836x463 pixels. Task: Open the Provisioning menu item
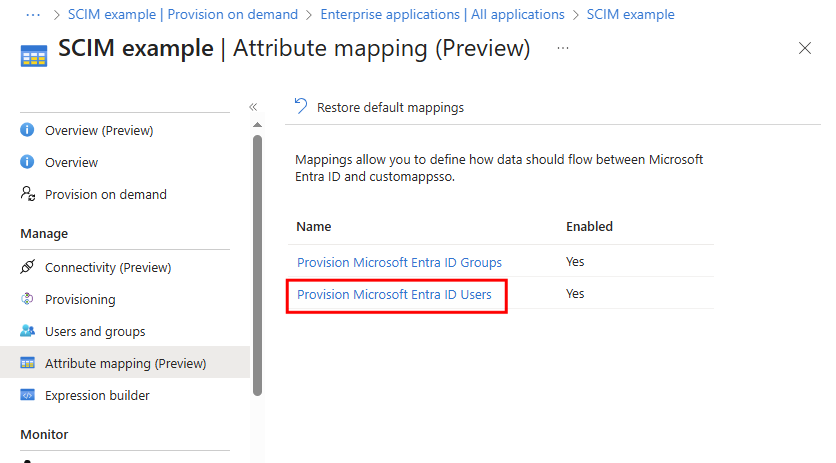click(x=80, y=300)
